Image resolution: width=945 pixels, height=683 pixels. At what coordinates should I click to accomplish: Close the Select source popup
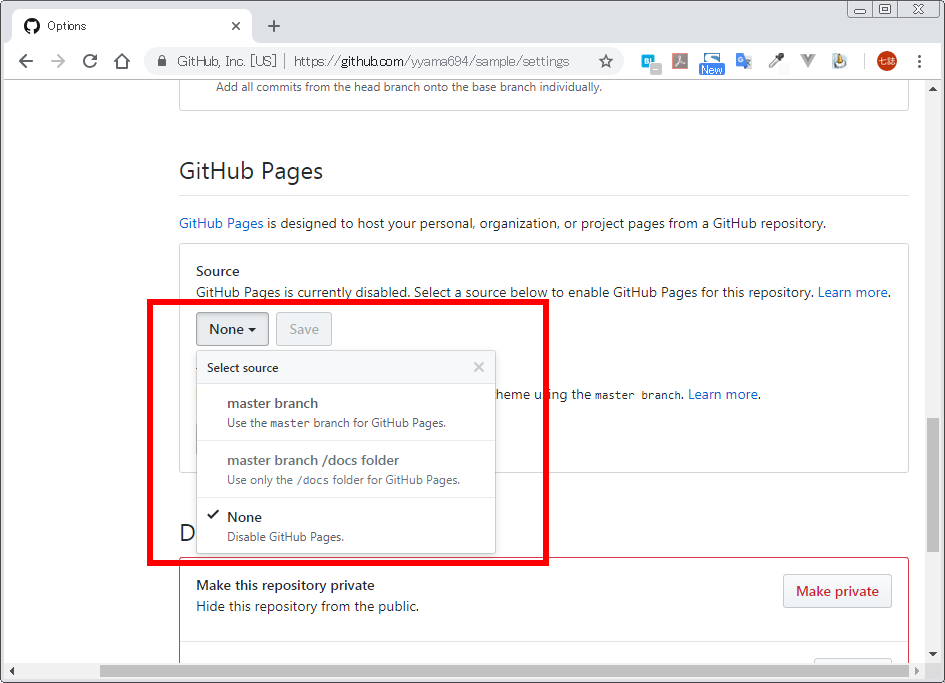[479, 367]
